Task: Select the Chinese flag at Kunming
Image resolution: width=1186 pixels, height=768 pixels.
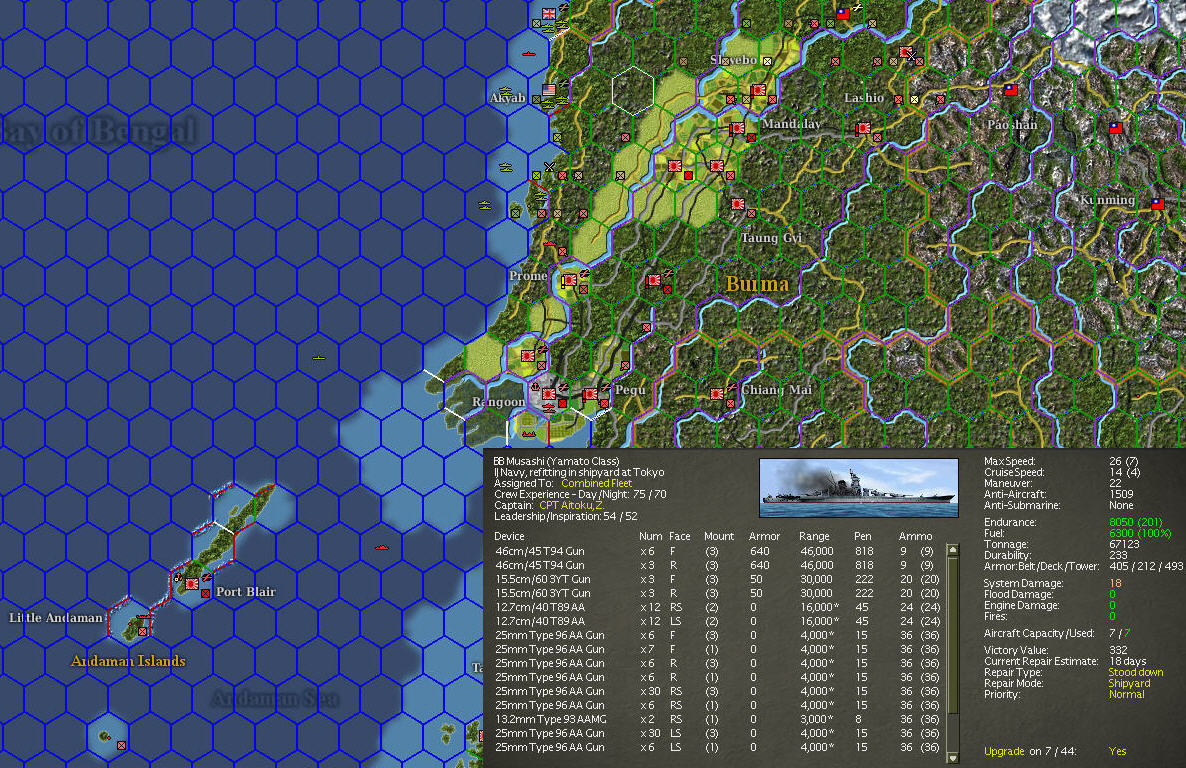Action: tap(1157, 204)
